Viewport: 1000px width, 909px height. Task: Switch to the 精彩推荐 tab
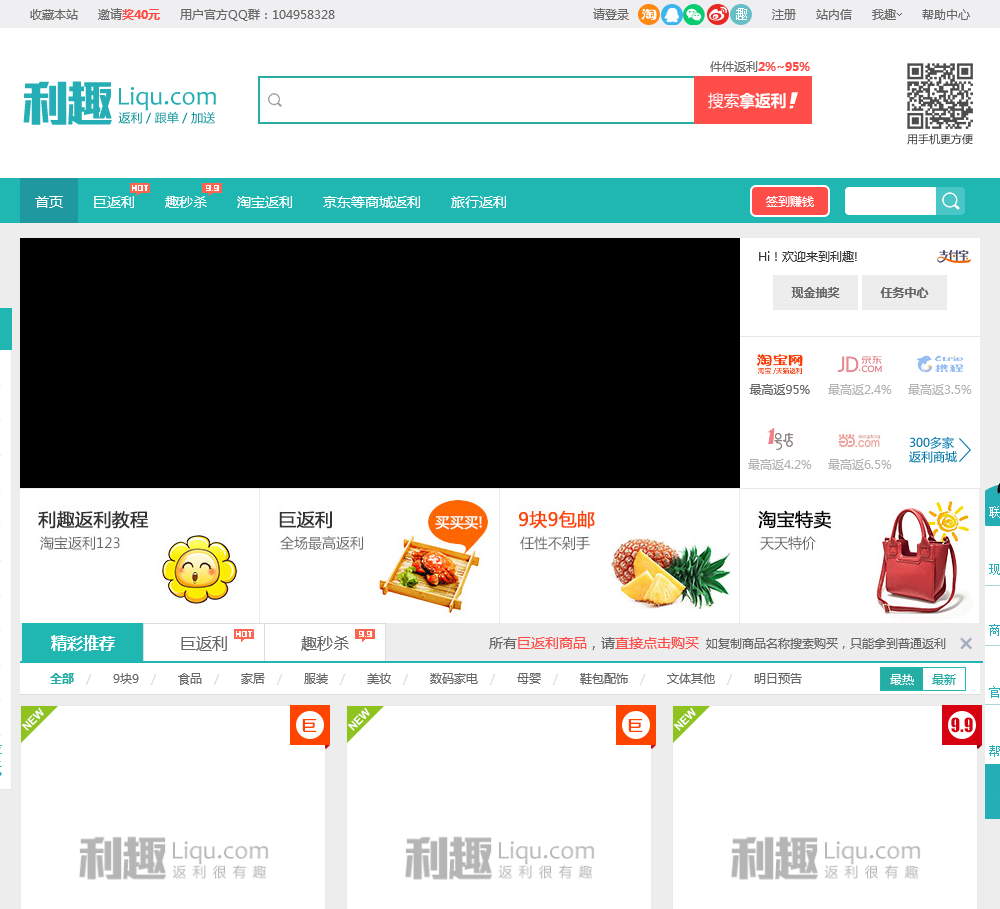(82, 643)
